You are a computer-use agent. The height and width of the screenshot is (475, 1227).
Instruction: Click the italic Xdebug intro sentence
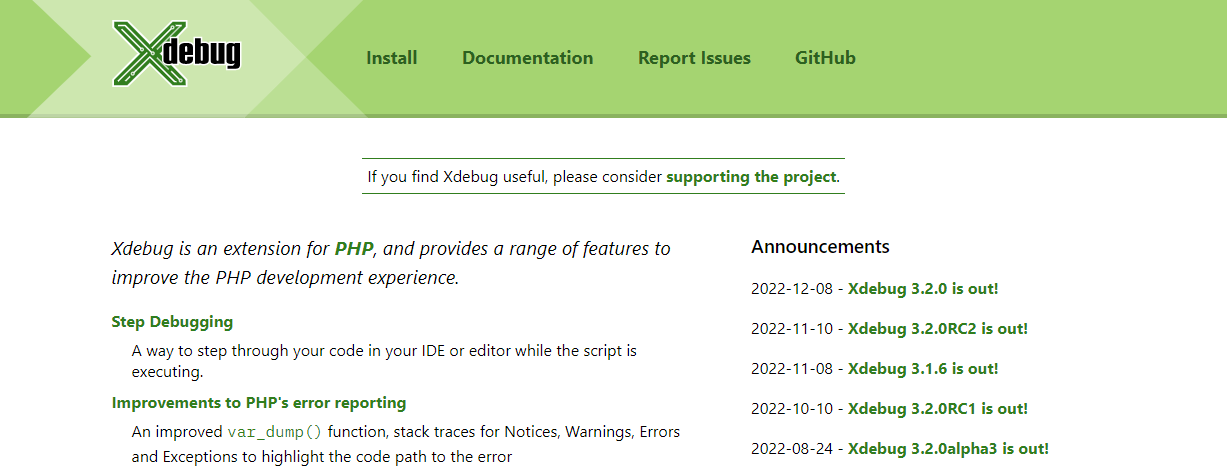[x=390, y=263]
